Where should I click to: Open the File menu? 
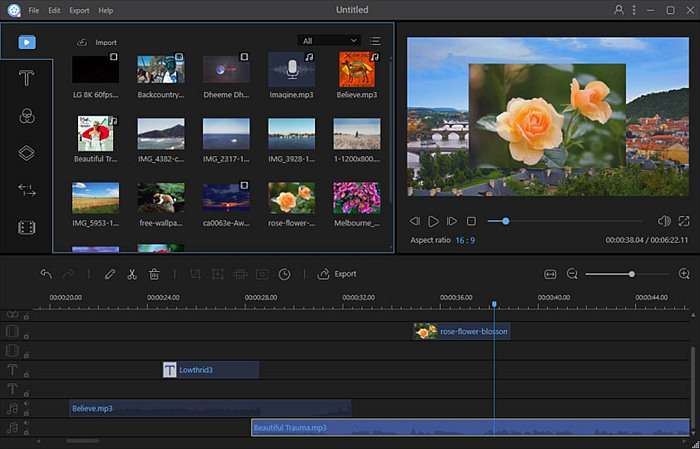pyautogui.click(x=34, y=10)
